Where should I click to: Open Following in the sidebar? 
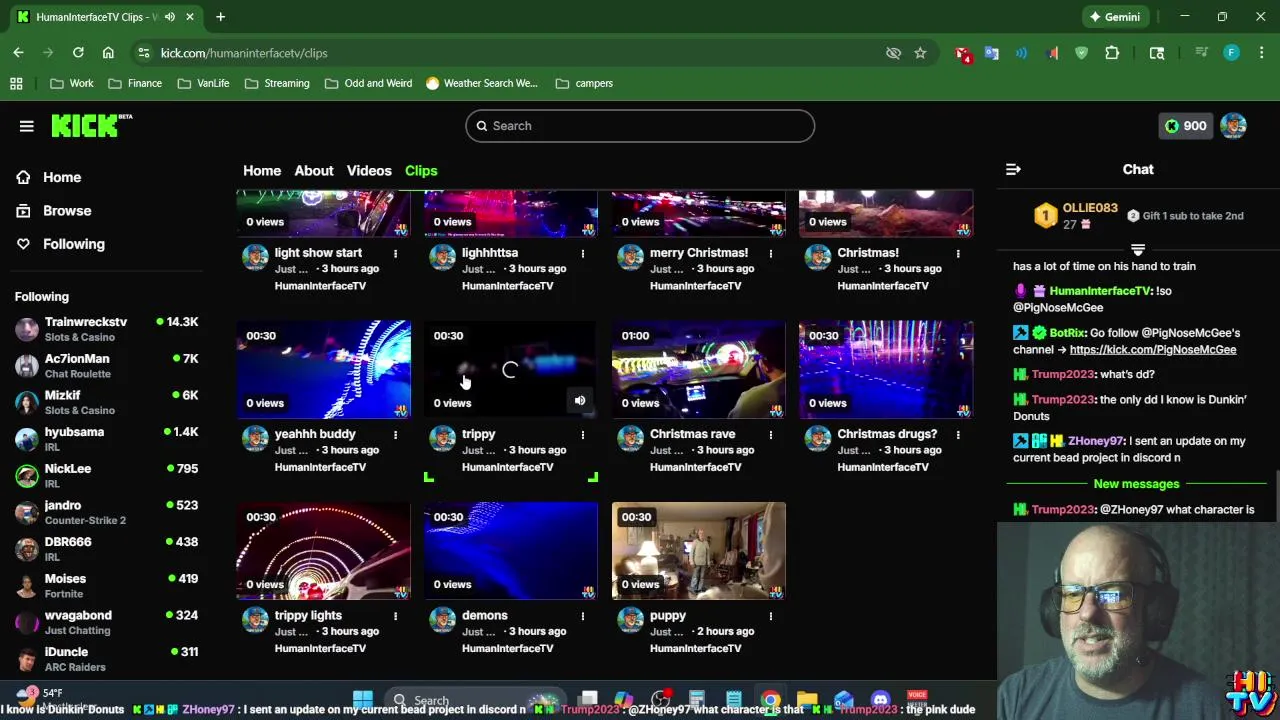click(x=73, y=244)
